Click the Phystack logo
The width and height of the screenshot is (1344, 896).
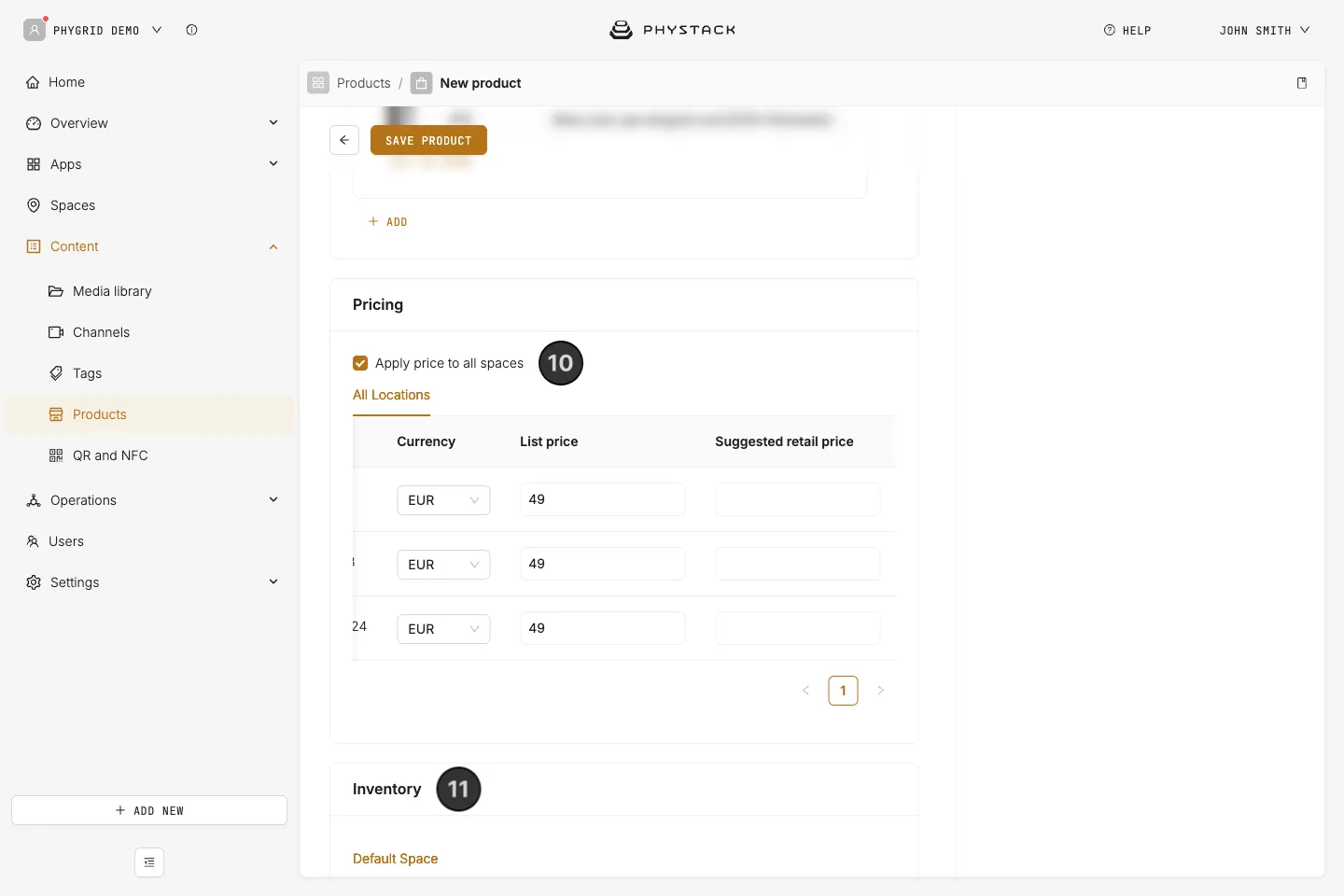tap(672, 30)
